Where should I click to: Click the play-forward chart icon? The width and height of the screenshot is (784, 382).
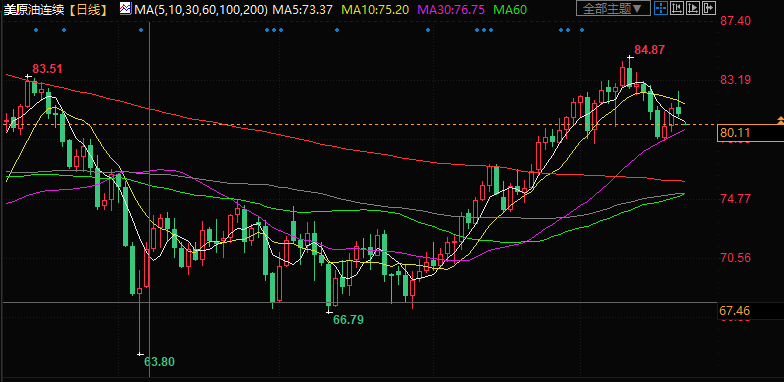pyautogui.click(x=693, y=8)
